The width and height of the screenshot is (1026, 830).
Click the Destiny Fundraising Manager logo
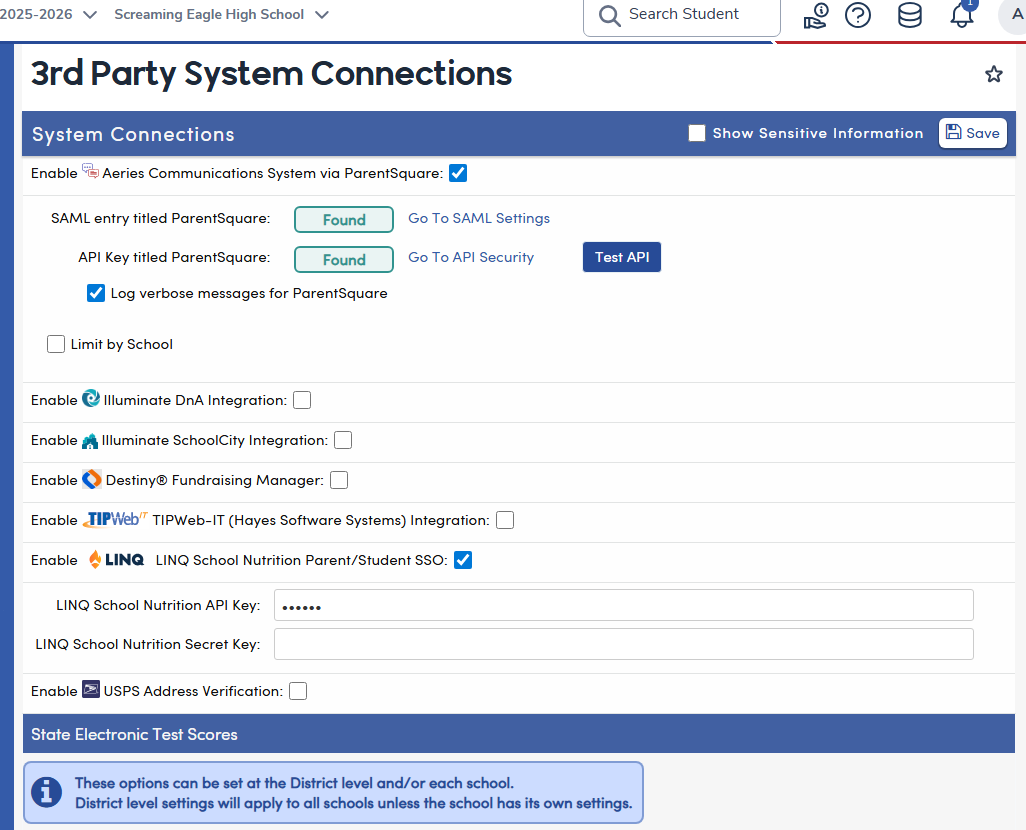tap(92, 479)
